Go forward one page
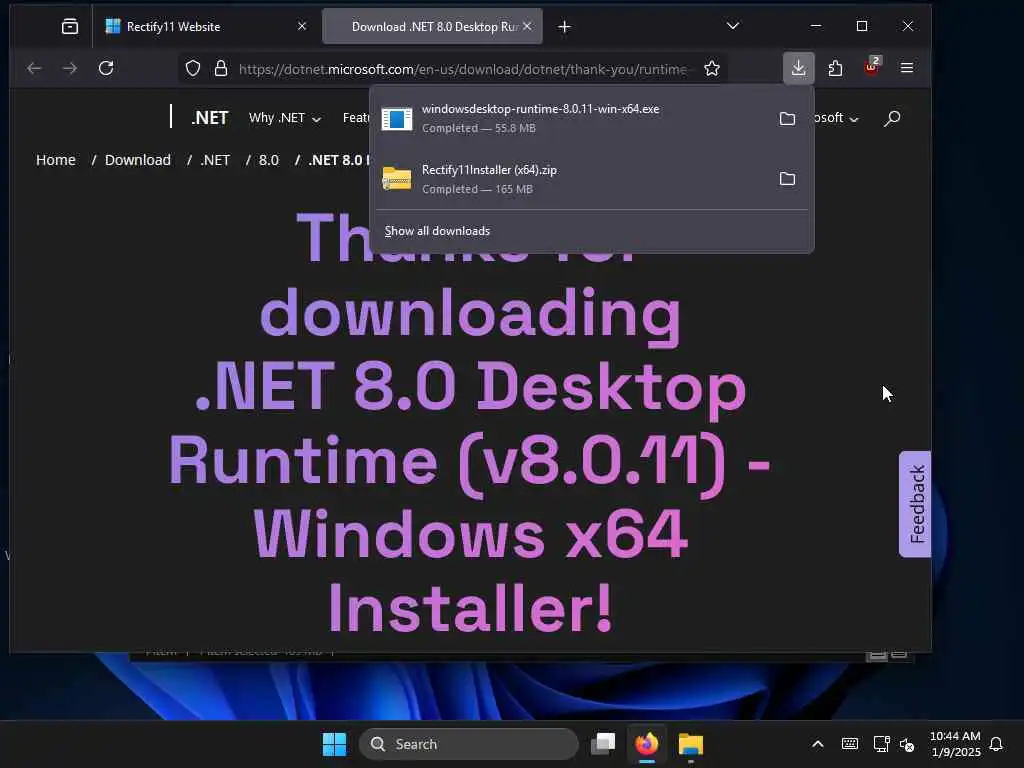 70,68
